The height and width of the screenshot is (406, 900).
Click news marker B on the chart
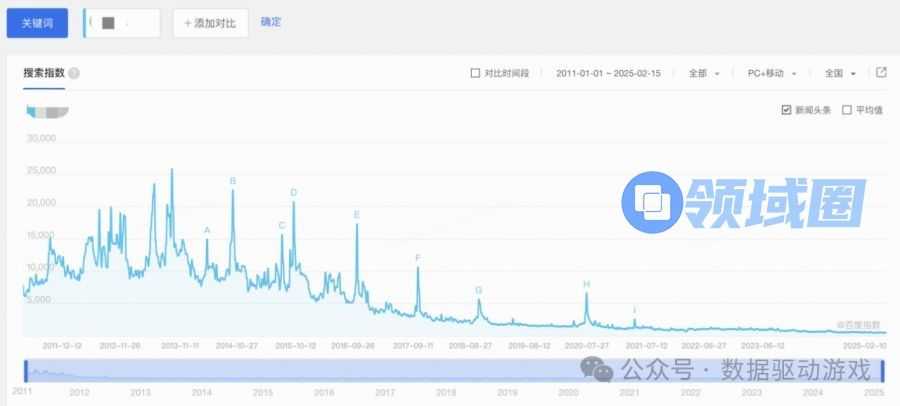point(233,181)
